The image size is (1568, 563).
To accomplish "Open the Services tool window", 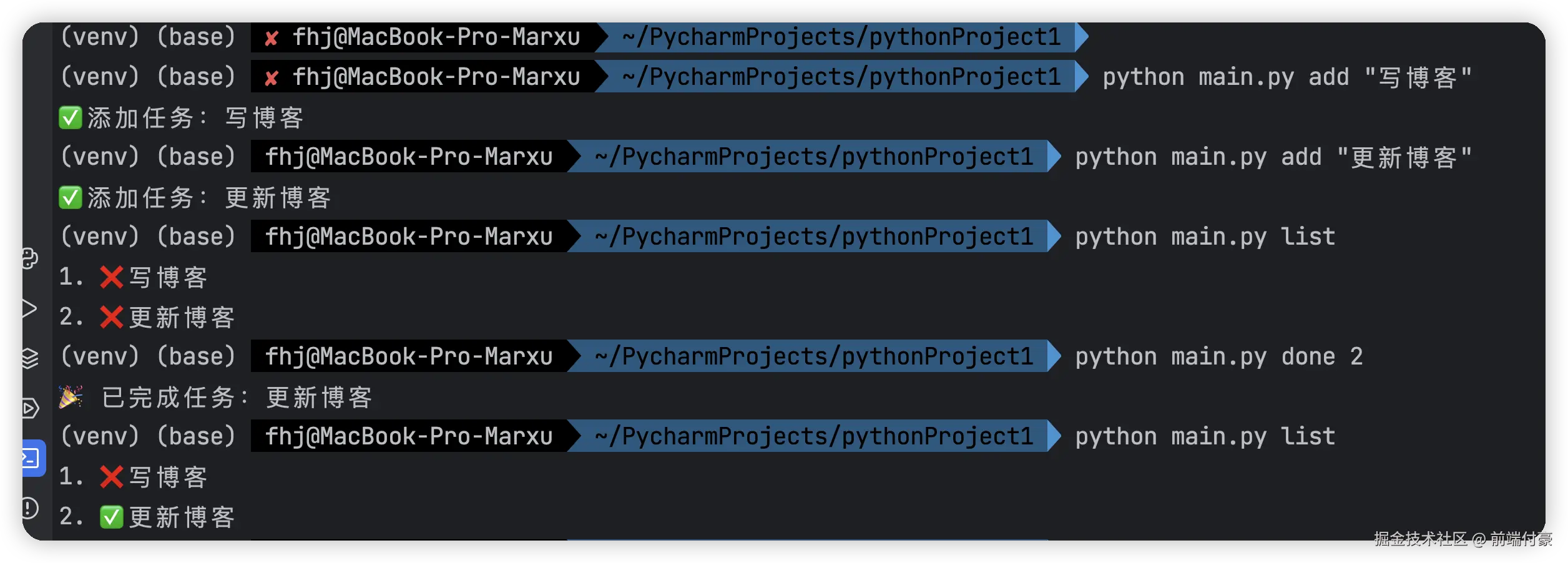I will (30, 408).
